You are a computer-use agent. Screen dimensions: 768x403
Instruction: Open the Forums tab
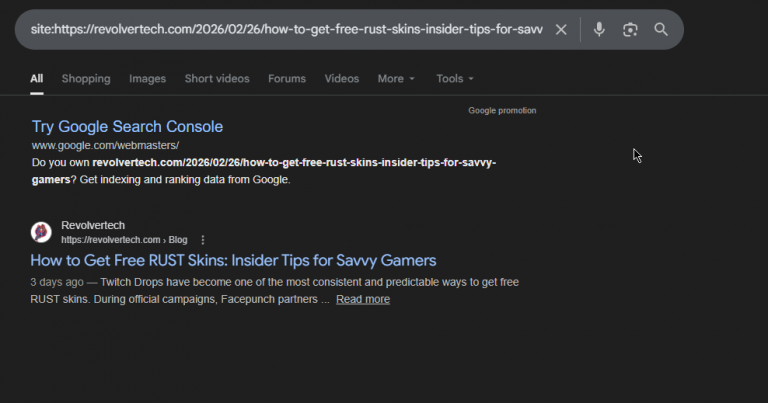pyautogui.click(x=287, y=79)
